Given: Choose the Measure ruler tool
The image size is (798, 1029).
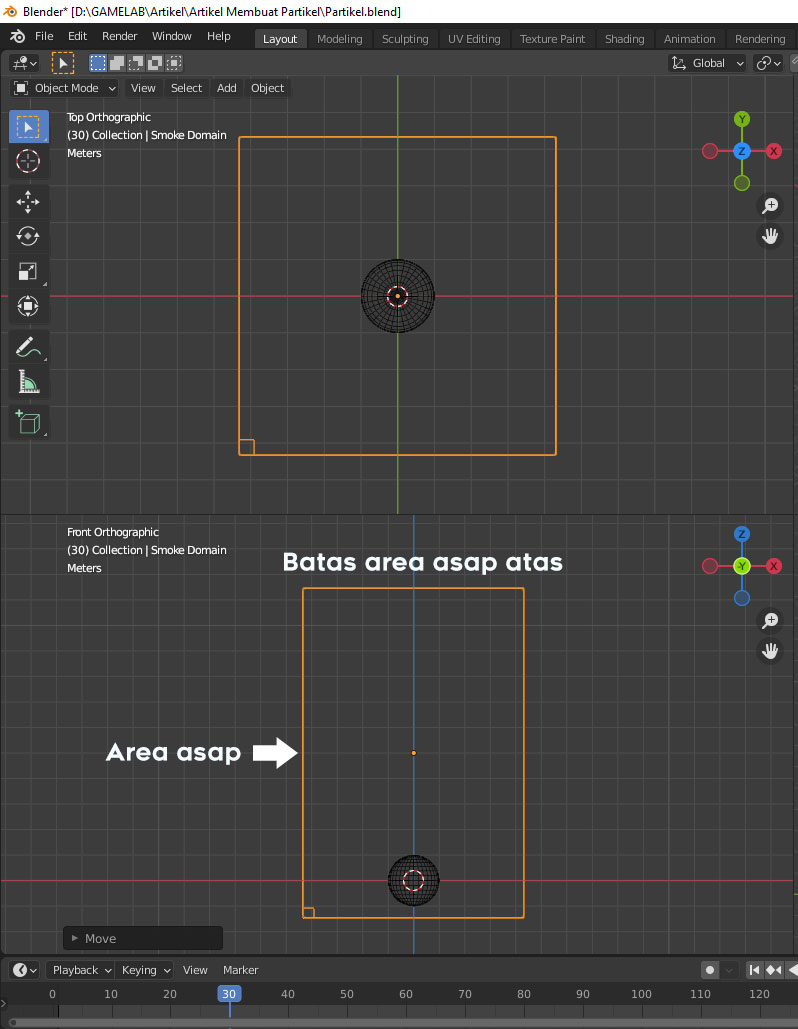Looking at the screenshot, I should (28, 382).
